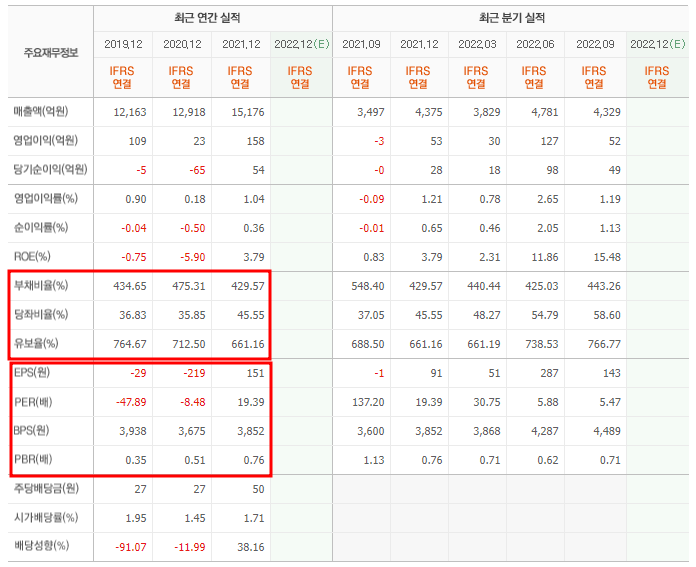Viewport: 696px width, 567px height.
Task: Click the 434.65 debt ratio value
Action: (x=130, y=286)
